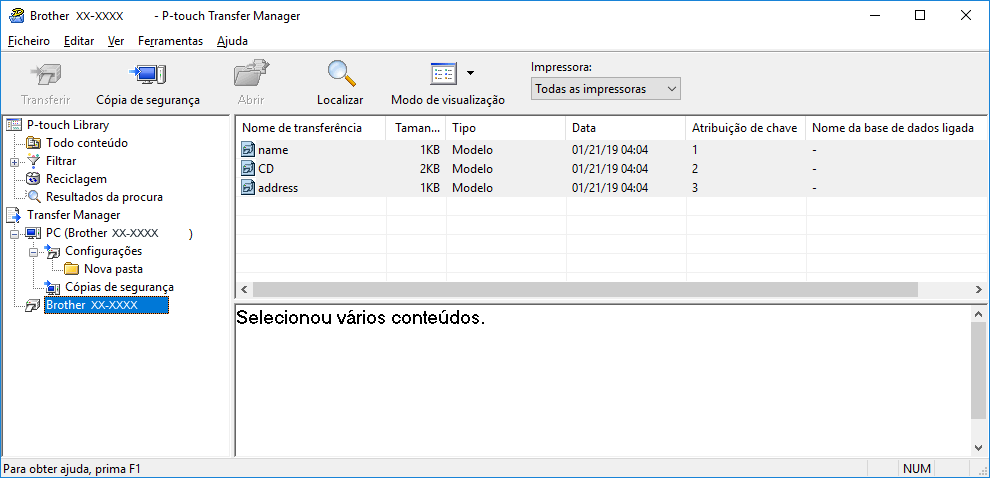Screen dimensions: 990x478
Task: Click the NUM status bar indicator
Action: [x=916, y=469]
